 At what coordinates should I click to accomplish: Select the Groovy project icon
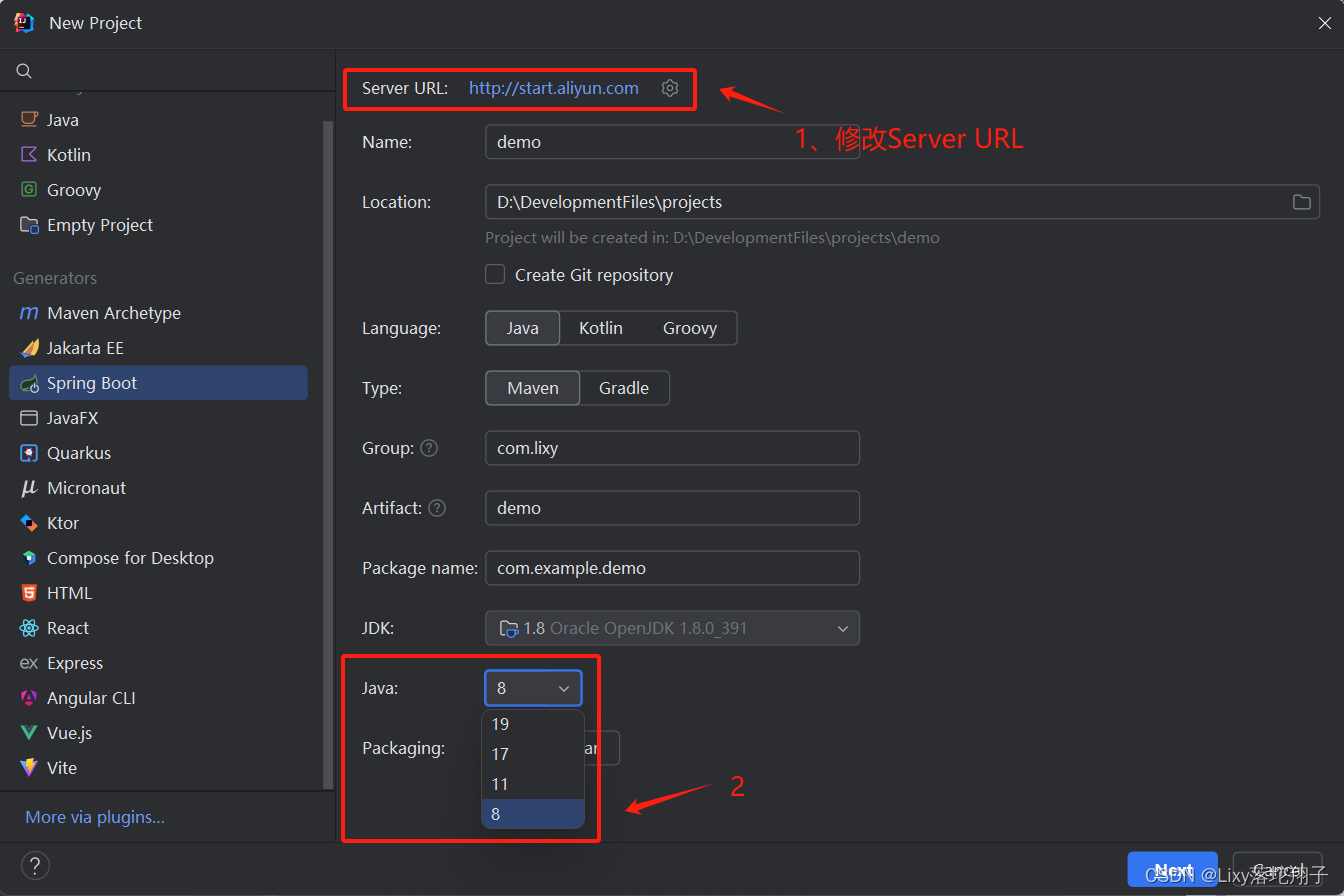click(29, 190)
